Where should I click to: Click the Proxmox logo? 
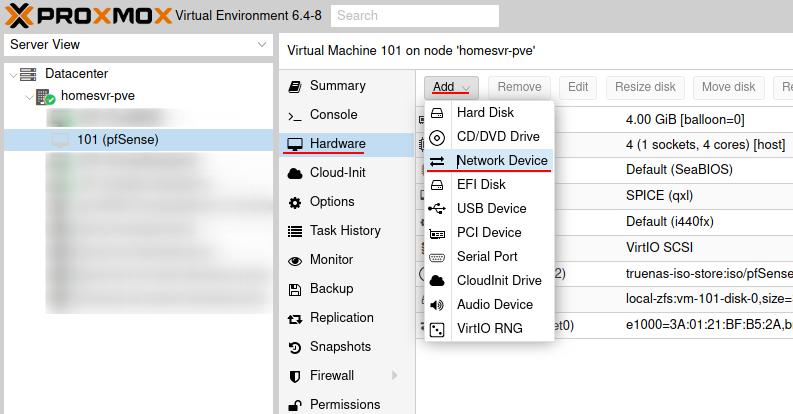(x=89, y=16)
